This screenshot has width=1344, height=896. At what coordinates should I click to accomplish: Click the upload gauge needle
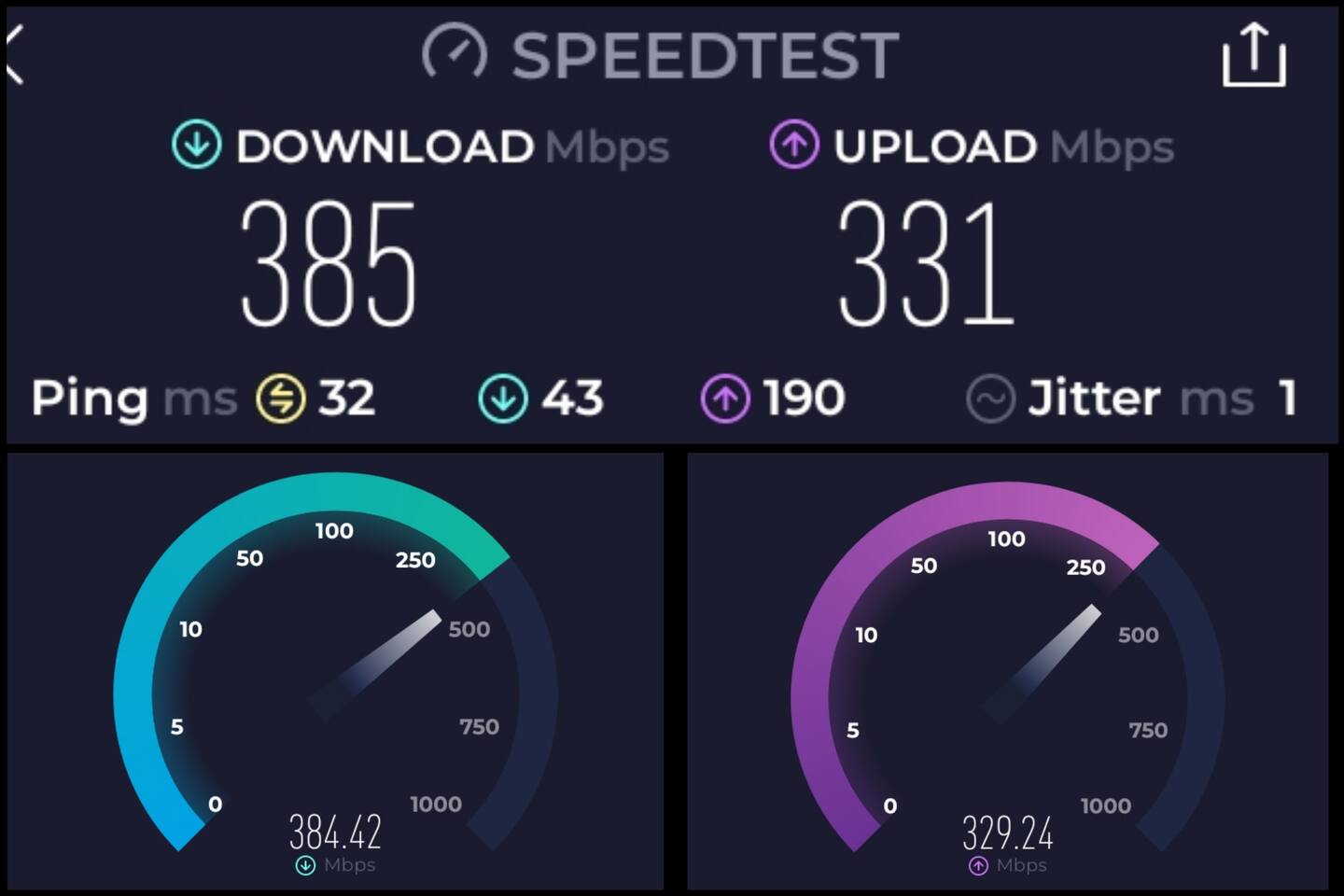pyautogui.click(x=1043, y=664)
